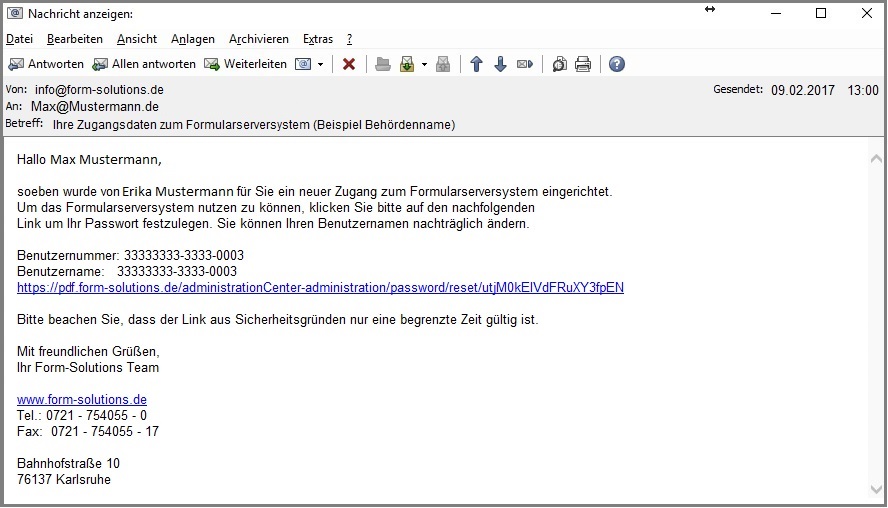888x508 pixels.
Task: Open the ? help menu
Action: coord(349,39)
